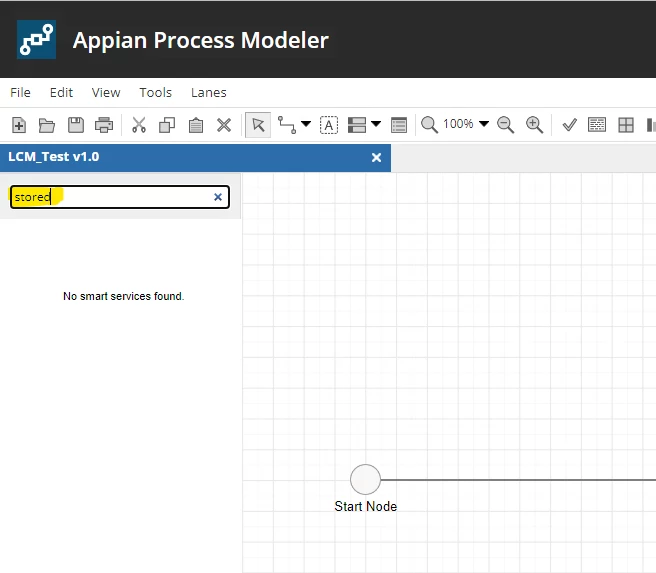This screenshot has height=573, width=656.
Task: Click the 'No smart services found.' message
Action: 123,296
